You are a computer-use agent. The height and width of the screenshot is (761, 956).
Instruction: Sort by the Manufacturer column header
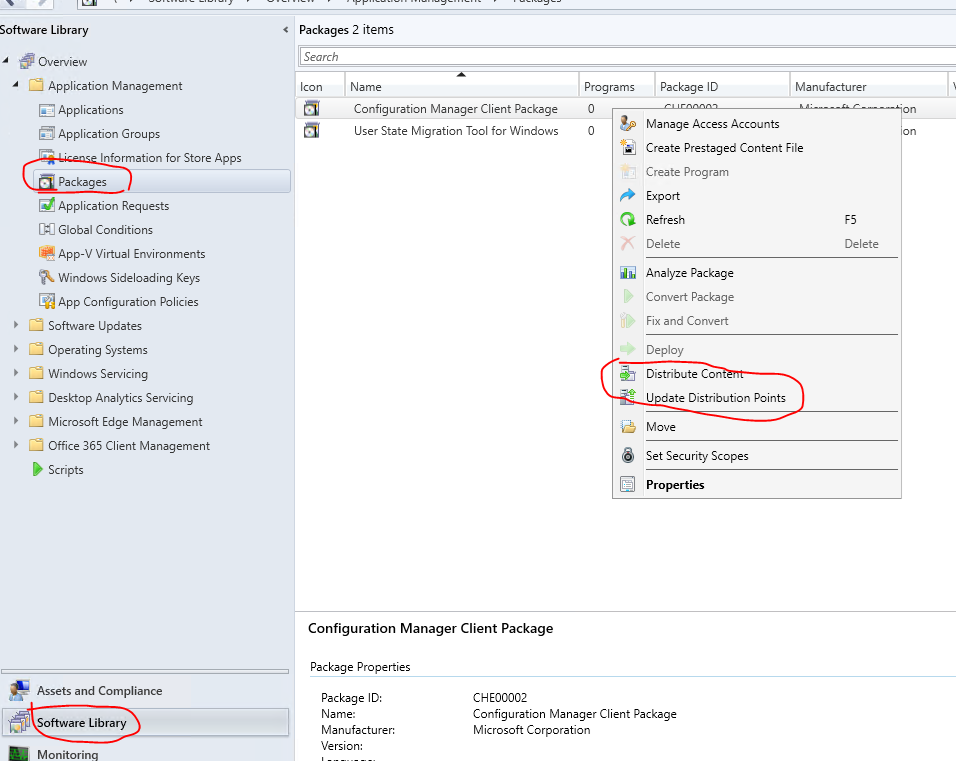[869, 86]
